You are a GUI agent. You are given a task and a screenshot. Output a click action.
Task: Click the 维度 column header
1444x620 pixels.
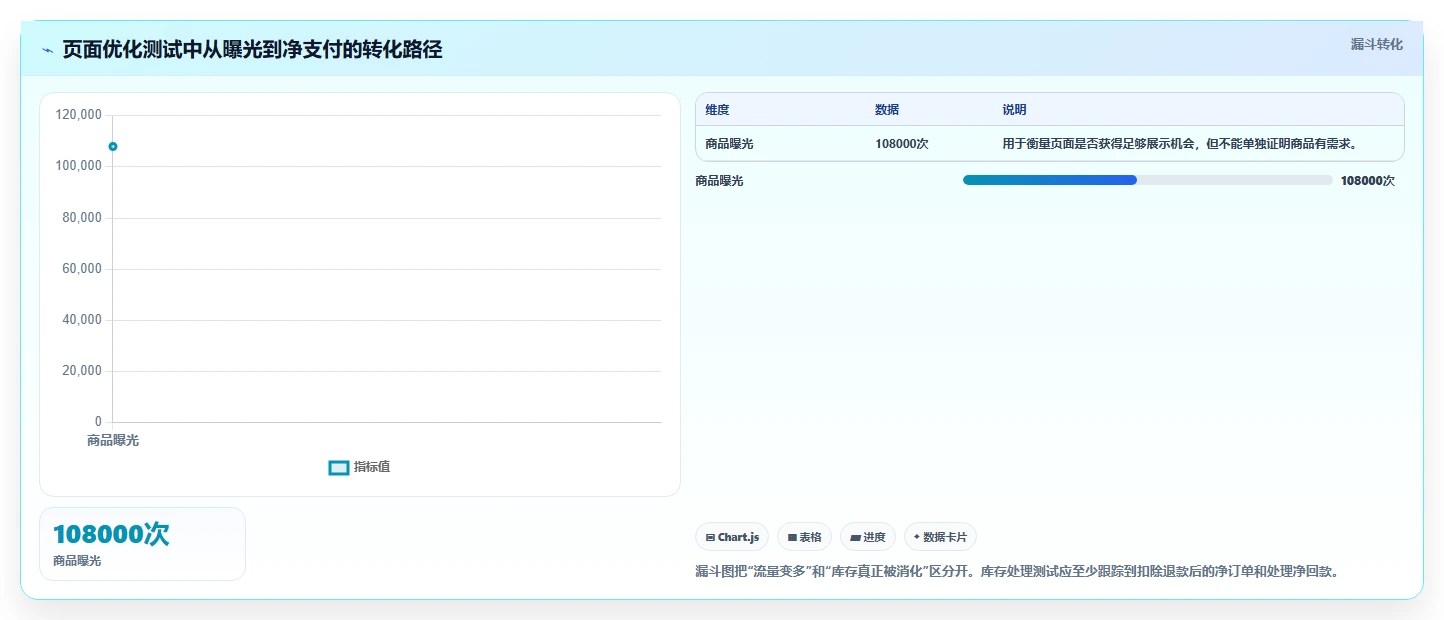[717, 110]
